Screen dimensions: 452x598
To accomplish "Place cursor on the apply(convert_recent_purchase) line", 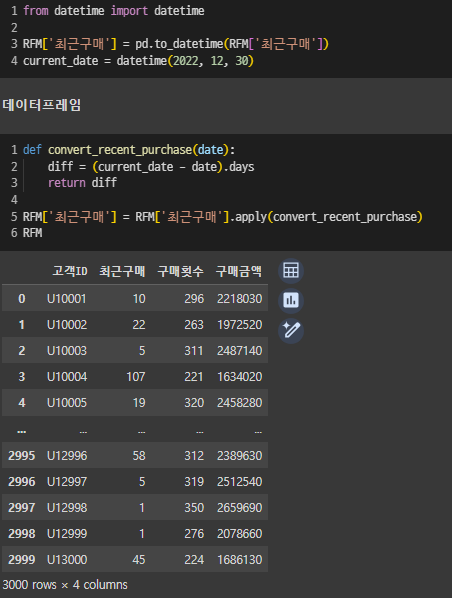I will pyautogui.click(x=223, y=217).
